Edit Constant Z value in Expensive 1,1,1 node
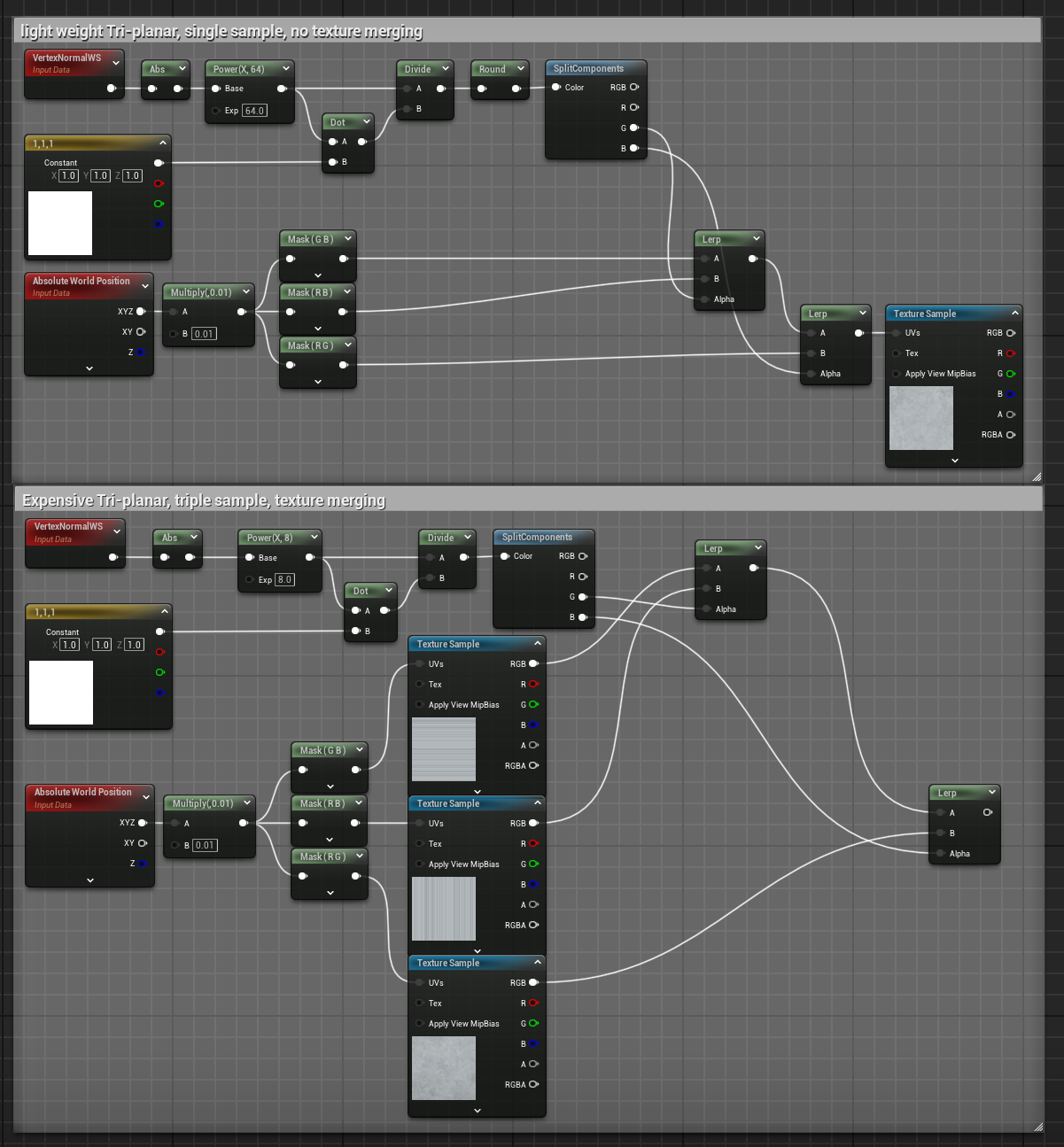The width and height of the screenshot is (1064, 1147). click(x=134, y=644)
